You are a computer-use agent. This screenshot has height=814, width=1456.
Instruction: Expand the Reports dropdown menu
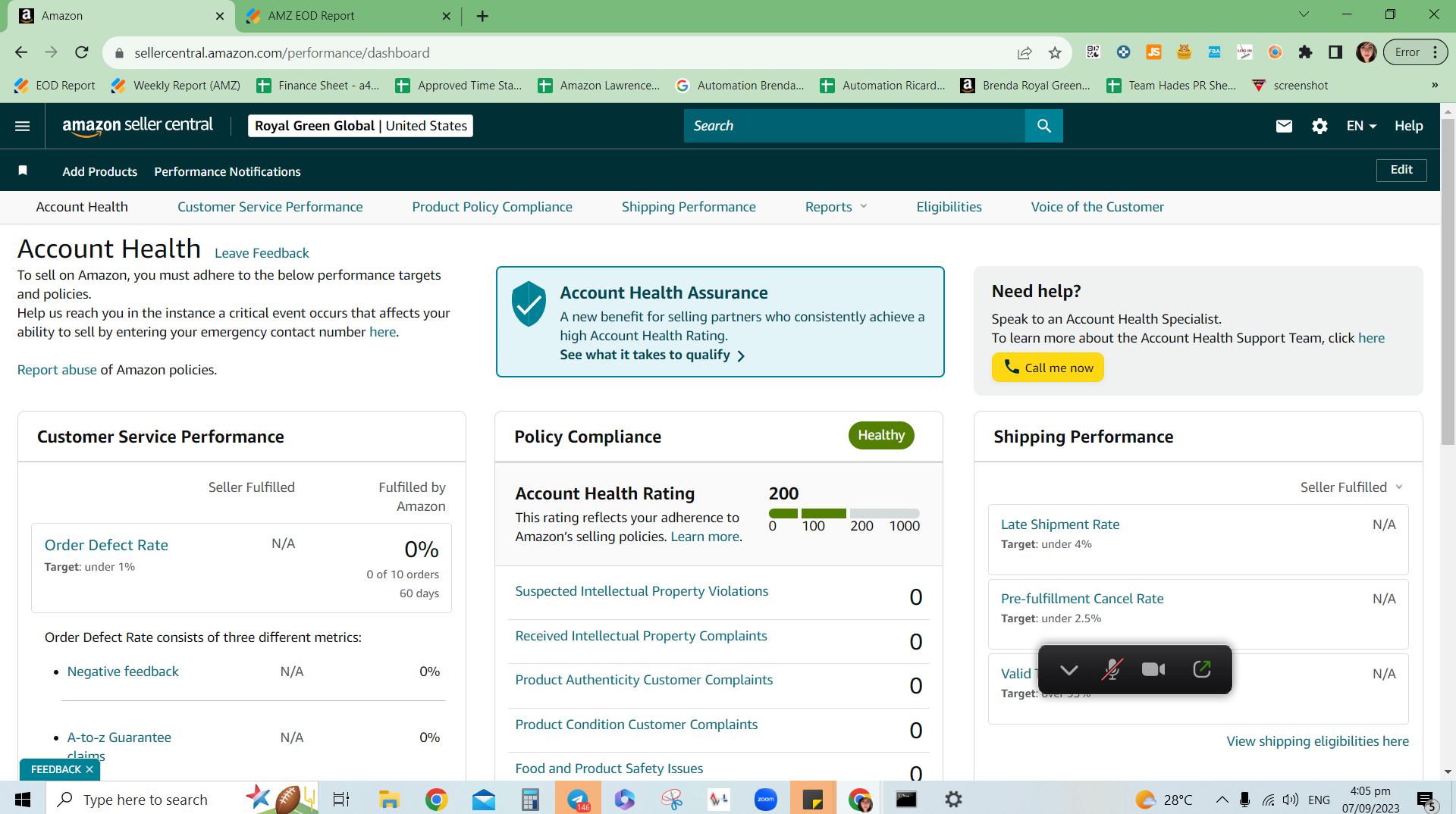836,207
